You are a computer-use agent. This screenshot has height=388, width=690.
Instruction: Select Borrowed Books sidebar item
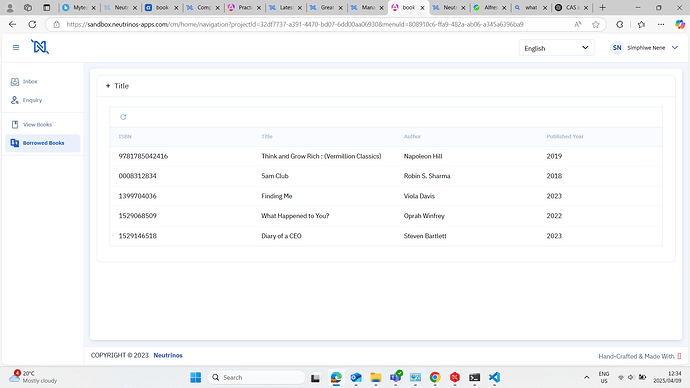point(43,143)
